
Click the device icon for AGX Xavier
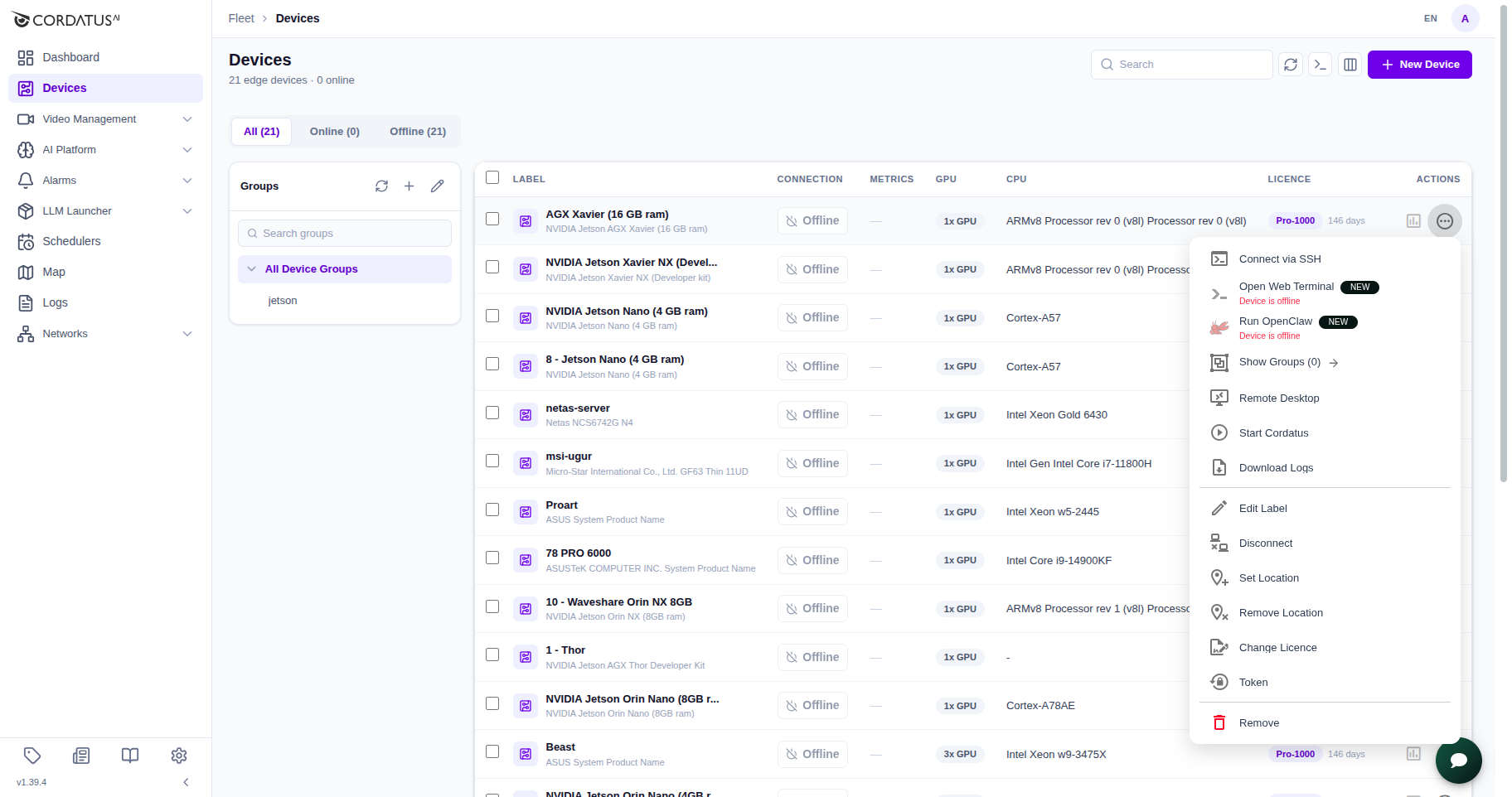pos(526,221)
